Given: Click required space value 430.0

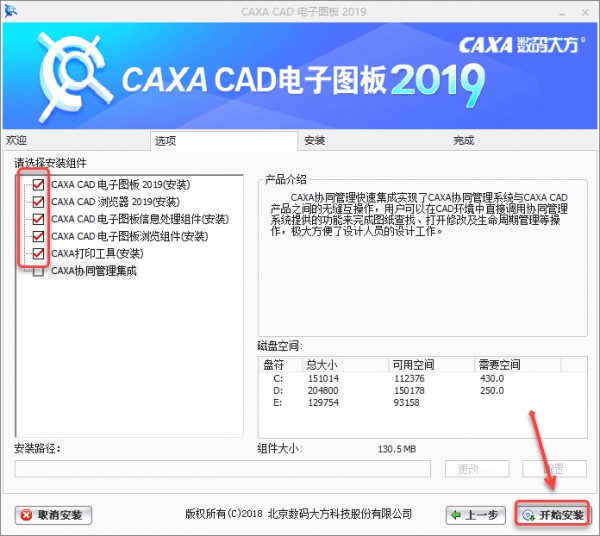Looking at the screenshot, I should [492, 378].
